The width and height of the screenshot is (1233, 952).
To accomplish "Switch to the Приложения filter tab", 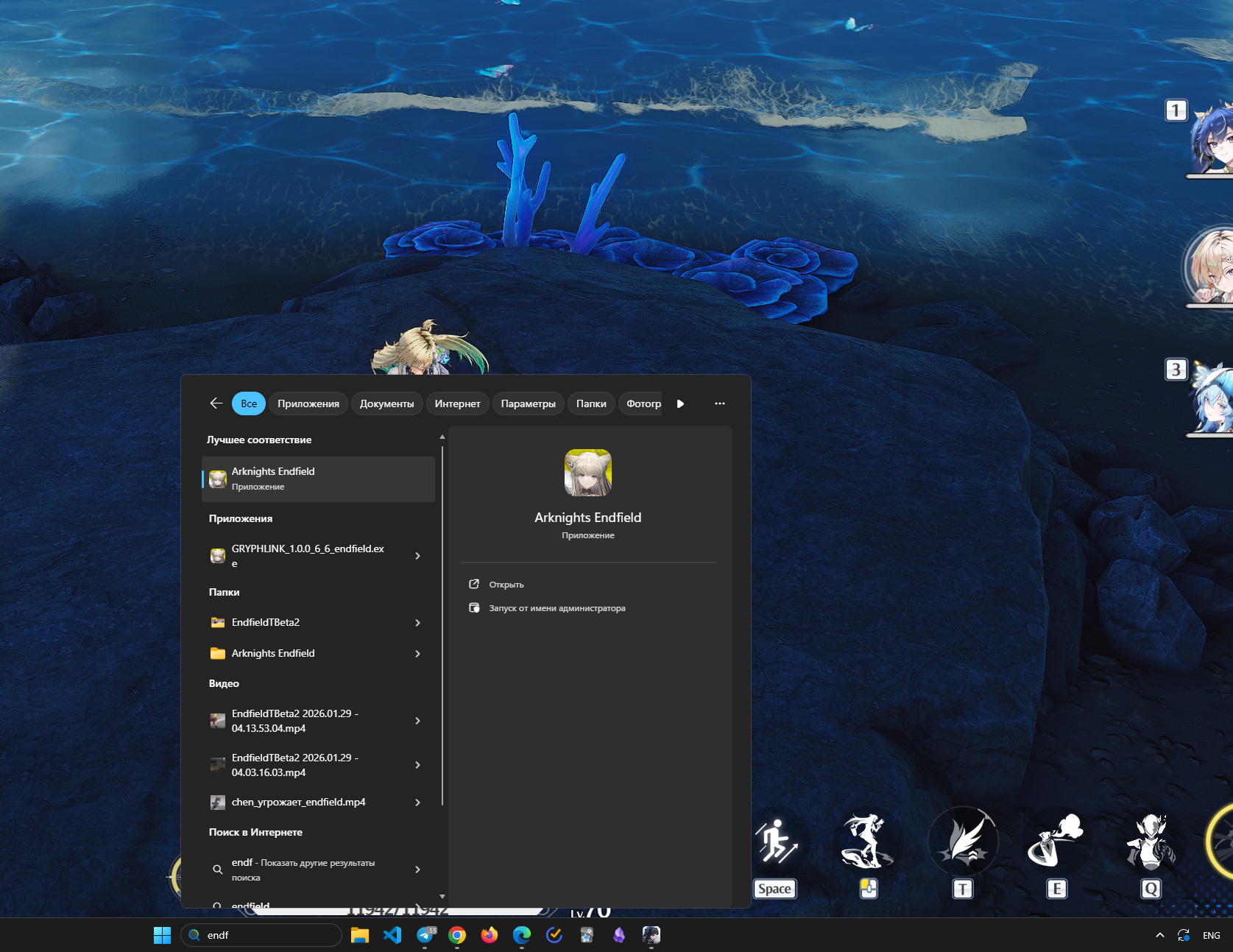I will (x=308, y=403).
